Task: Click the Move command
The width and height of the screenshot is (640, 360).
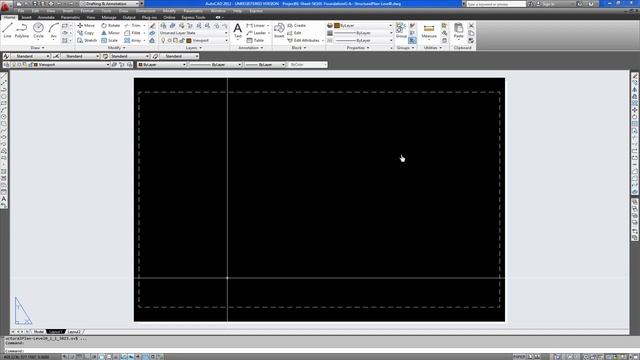Action: coord(86,25)
